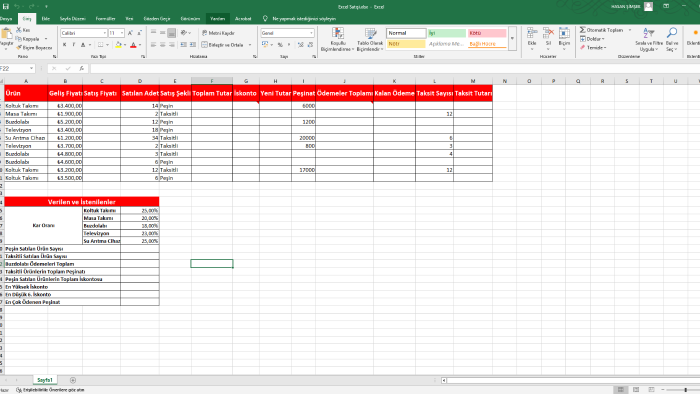Apply the Bağlı Hücre cell style

pyautogui.click(x=487, y=44)
